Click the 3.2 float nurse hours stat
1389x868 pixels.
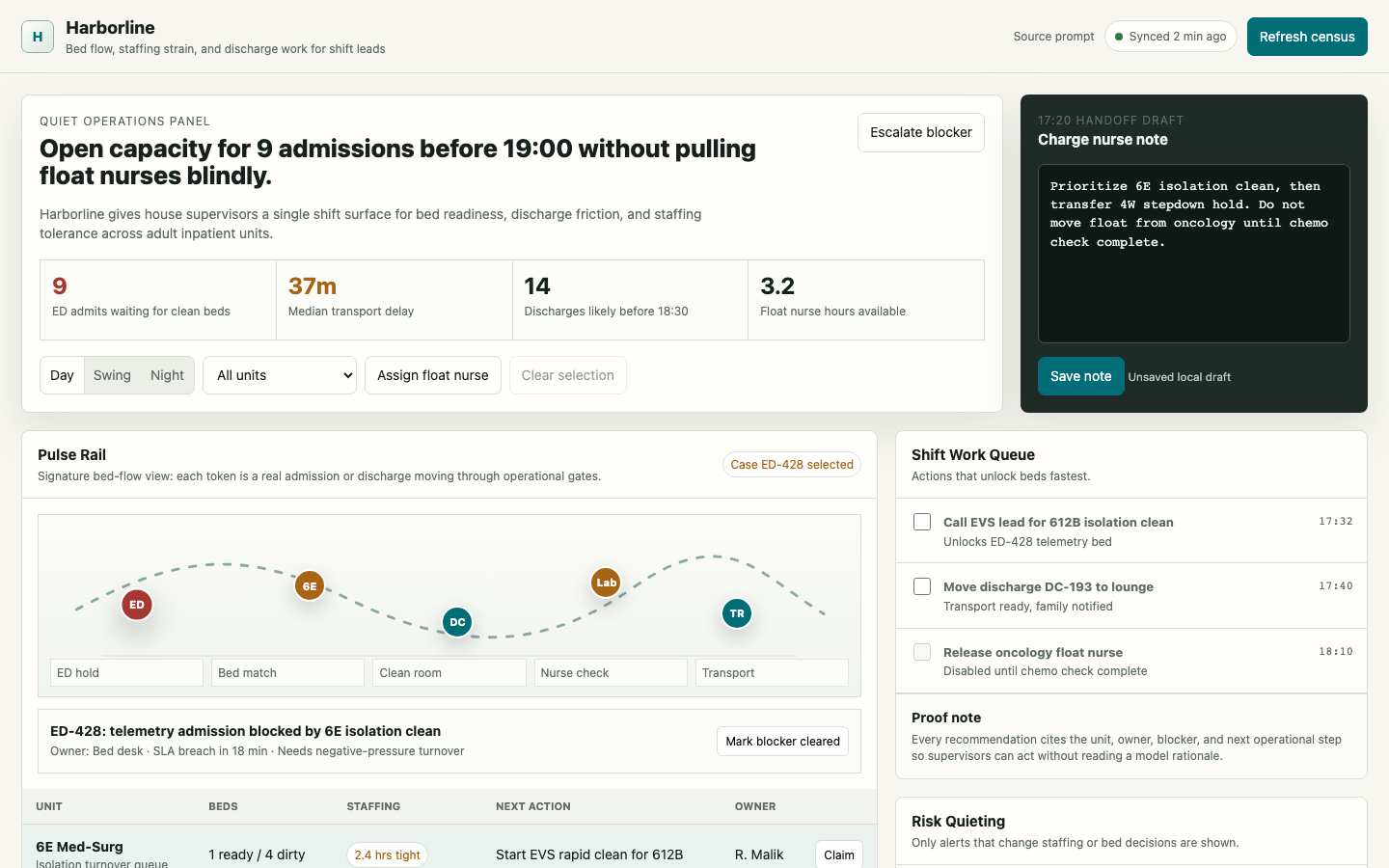[866, 300]
